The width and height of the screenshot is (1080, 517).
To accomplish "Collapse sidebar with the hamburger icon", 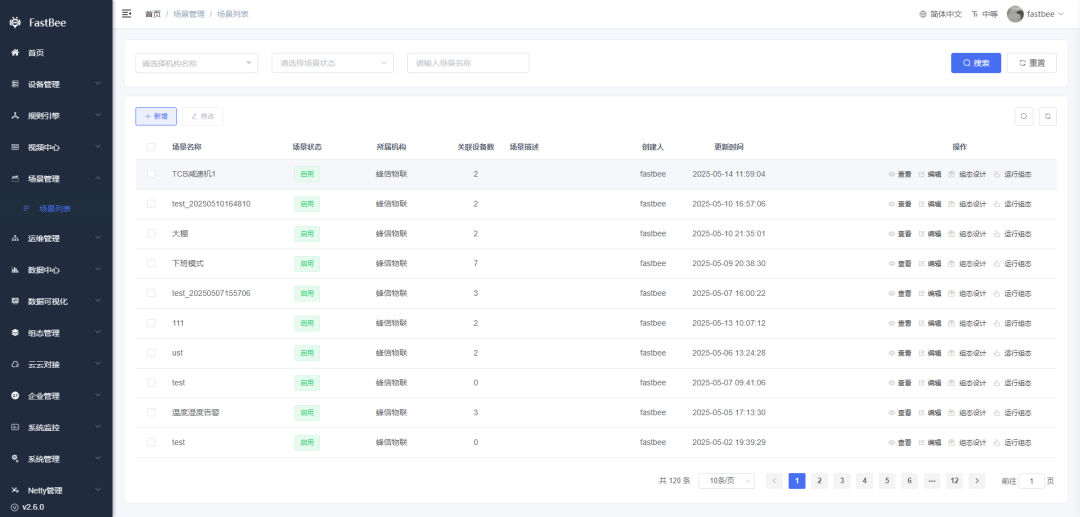I will point(126,14).
